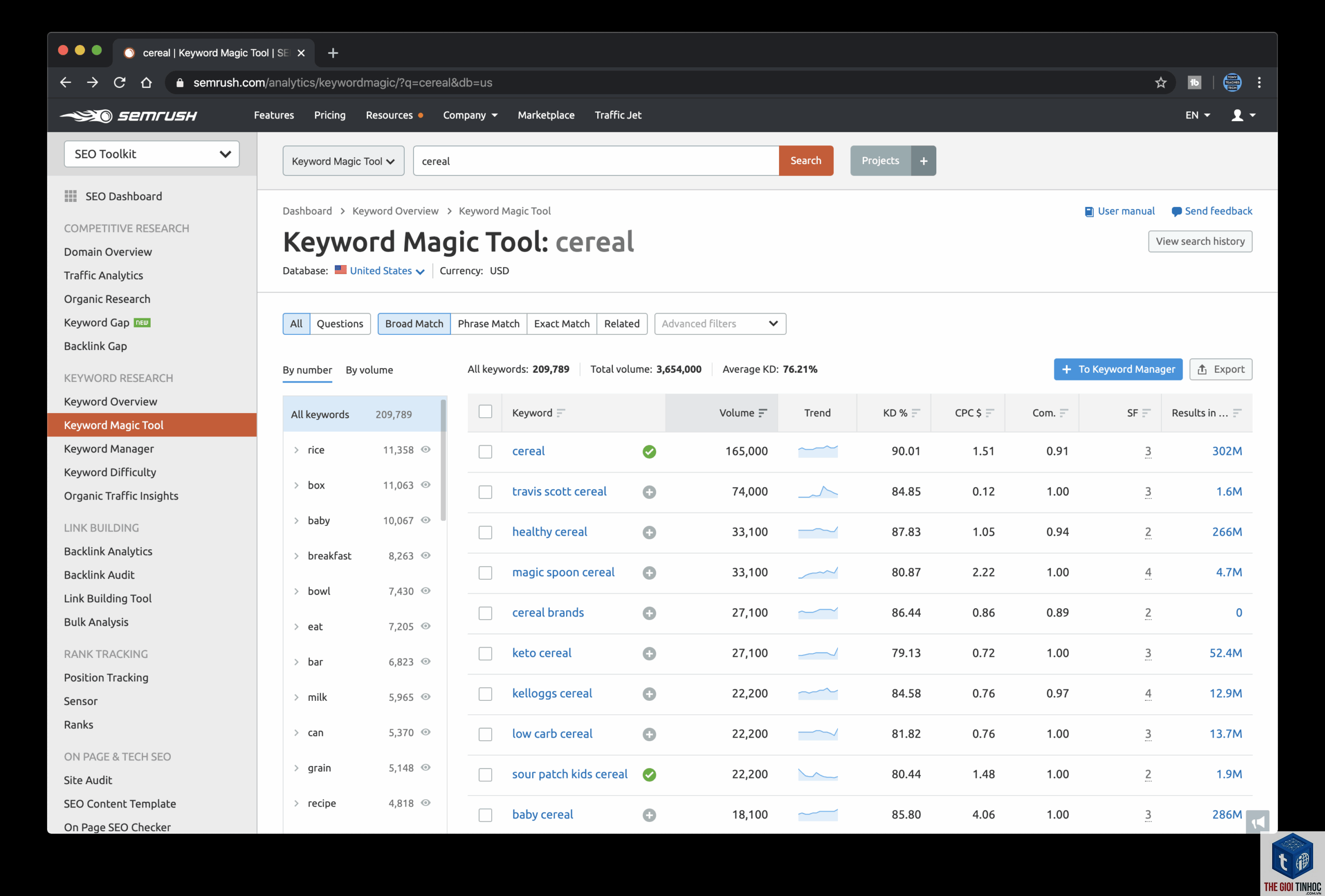Click the browser address bar URL

tap(343, 83)
